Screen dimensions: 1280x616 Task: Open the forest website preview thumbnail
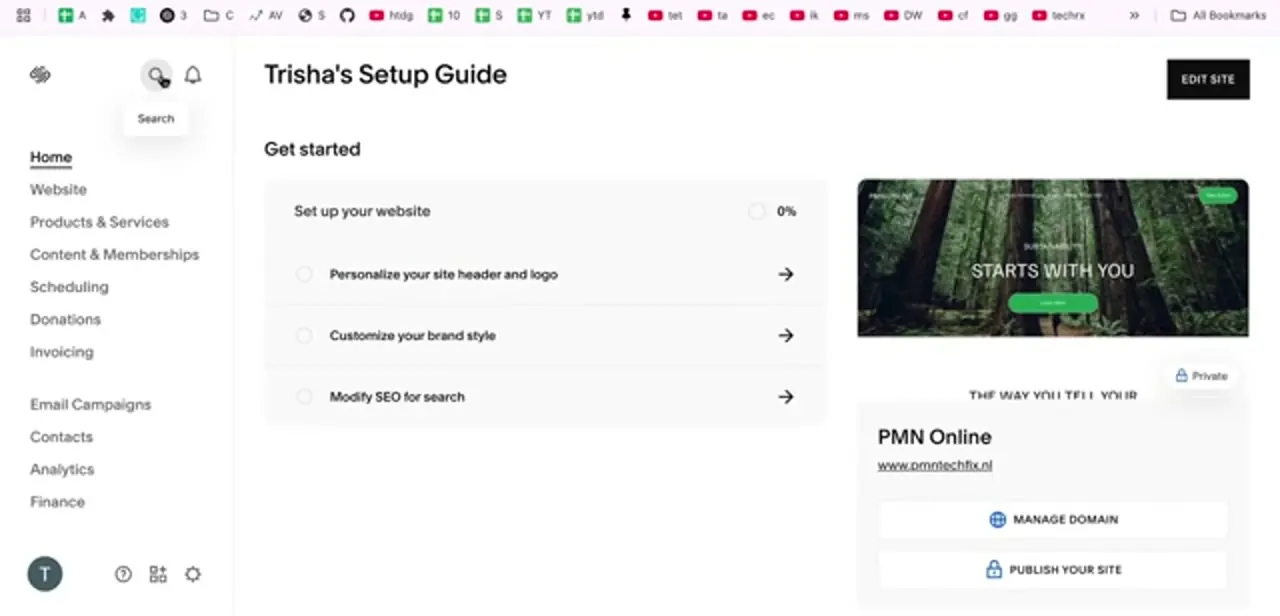pyautogui.click(x=1053, y=258)
